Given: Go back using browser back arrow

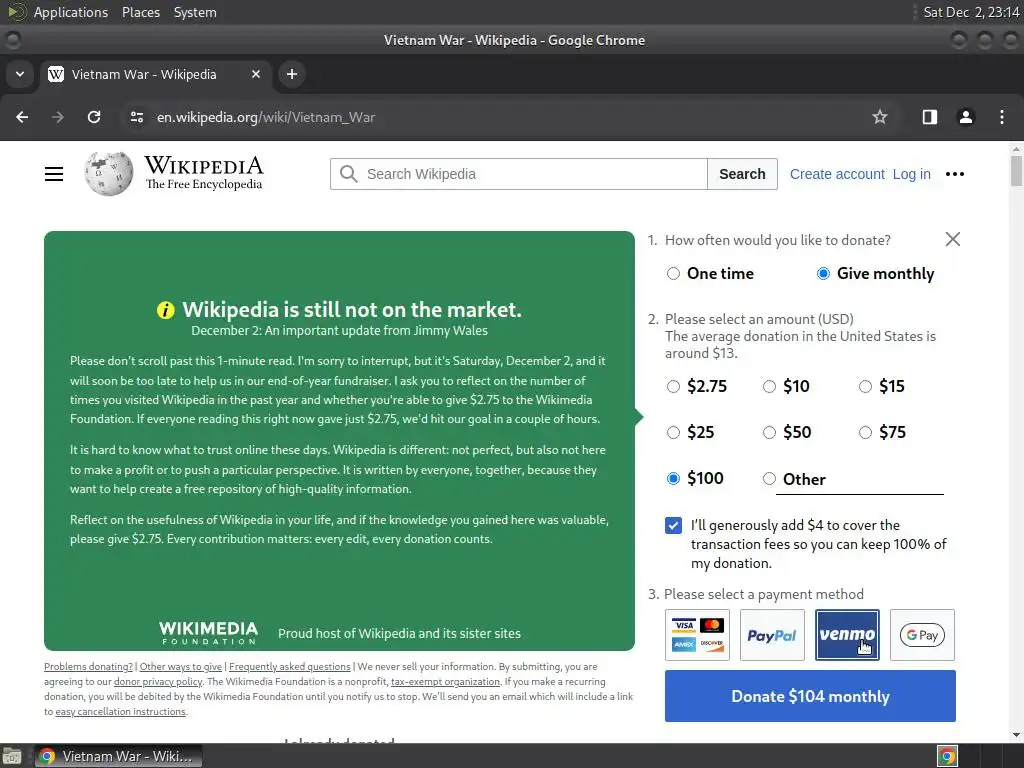Looking at the screenshot, I should coord(22,117).
